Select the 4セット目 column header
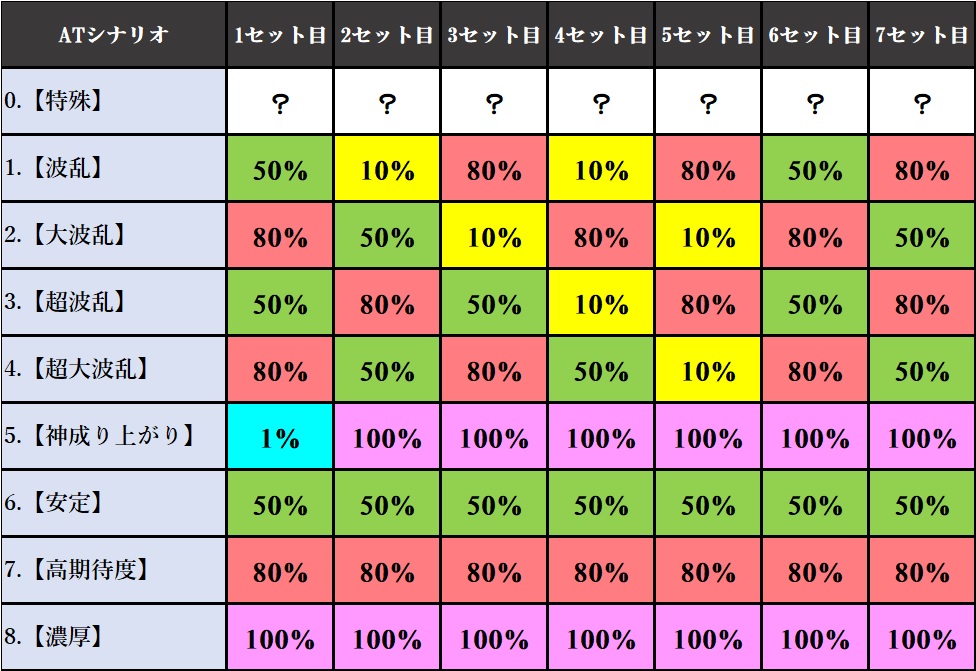This screenshot has width=976, height=671. [x=601, y=34]
